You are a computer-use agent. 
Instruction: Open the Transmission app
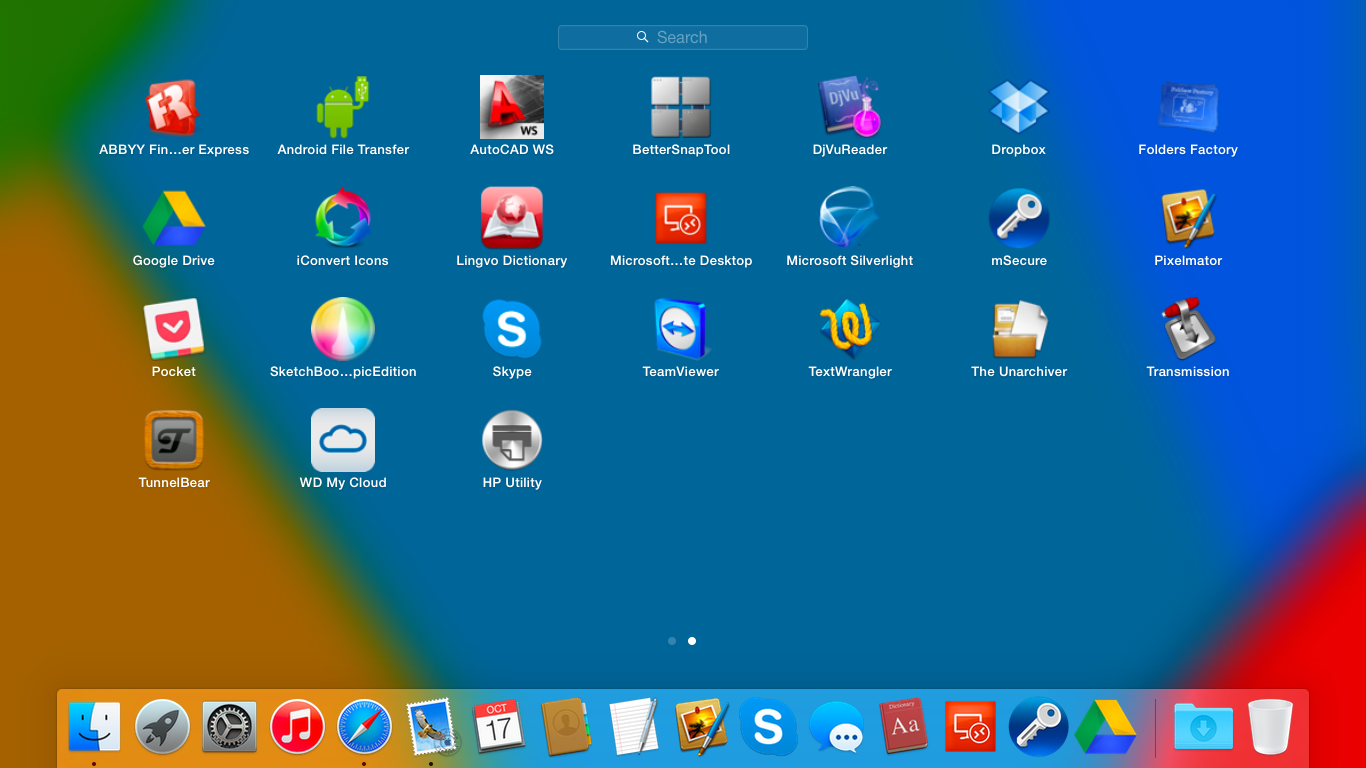click(x=1188, y=330)
